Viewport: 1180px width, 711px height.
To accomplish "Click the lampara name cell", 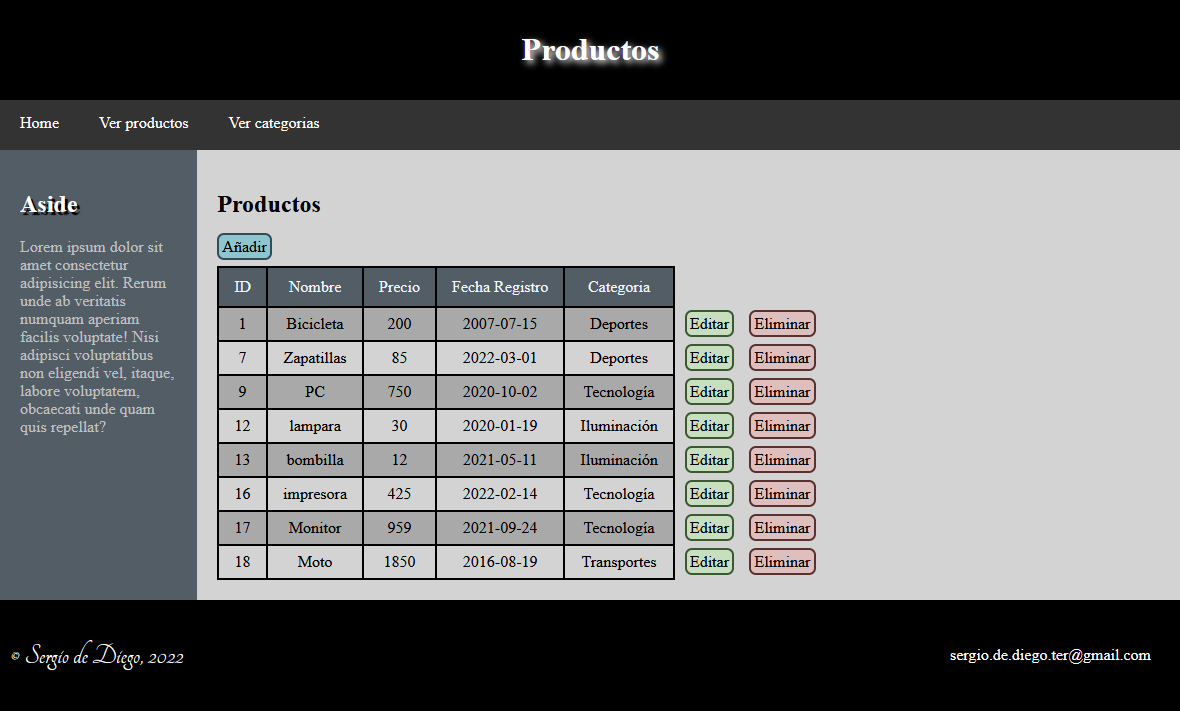I will click(315, 426).
